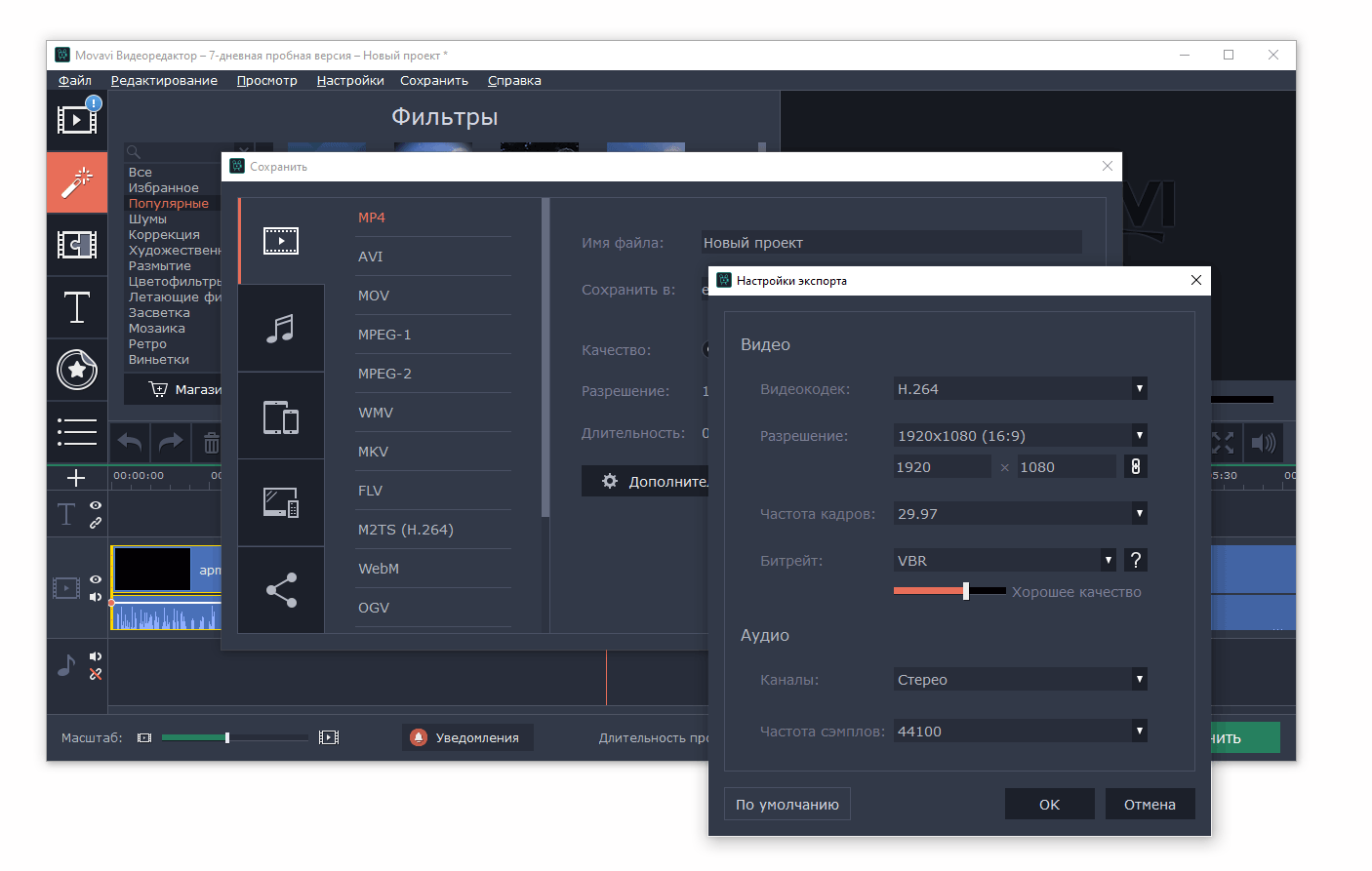The image size is (1372, 871).
Task: Expand the Каналы Стерео dropdown
Action: (1020, 680)
